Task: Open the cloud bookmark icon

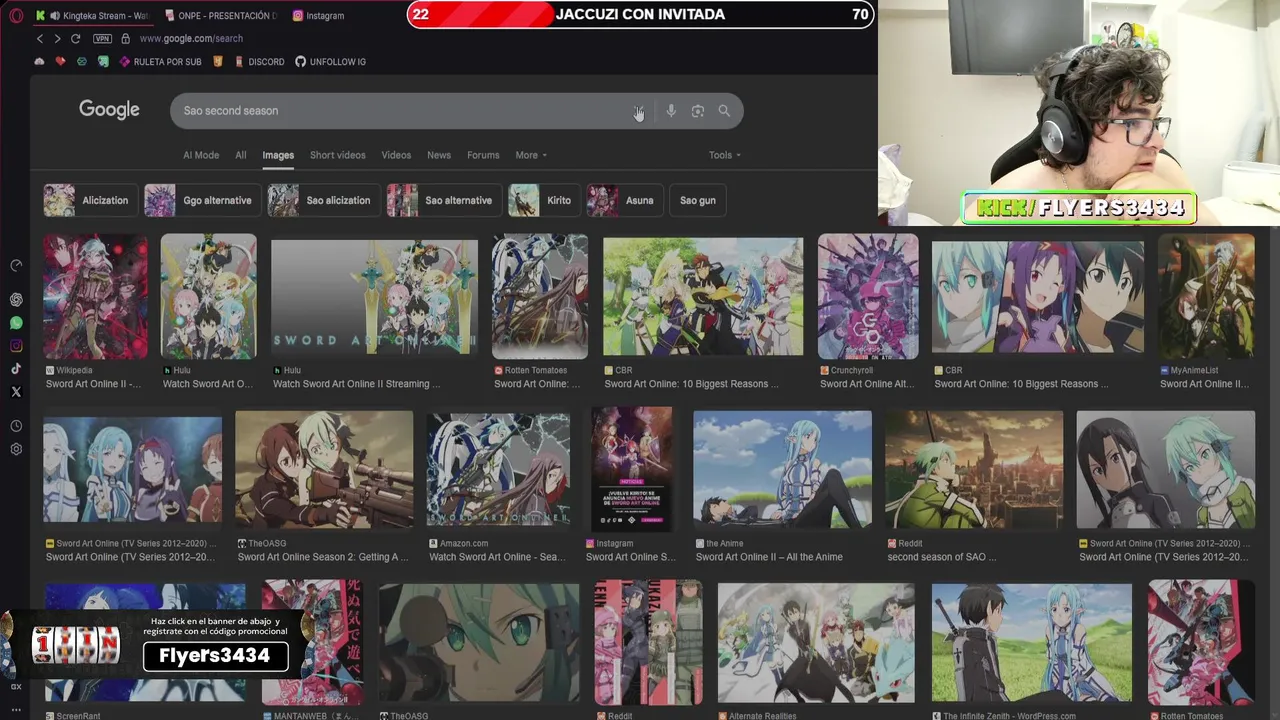Action: [x=39, y=62]
